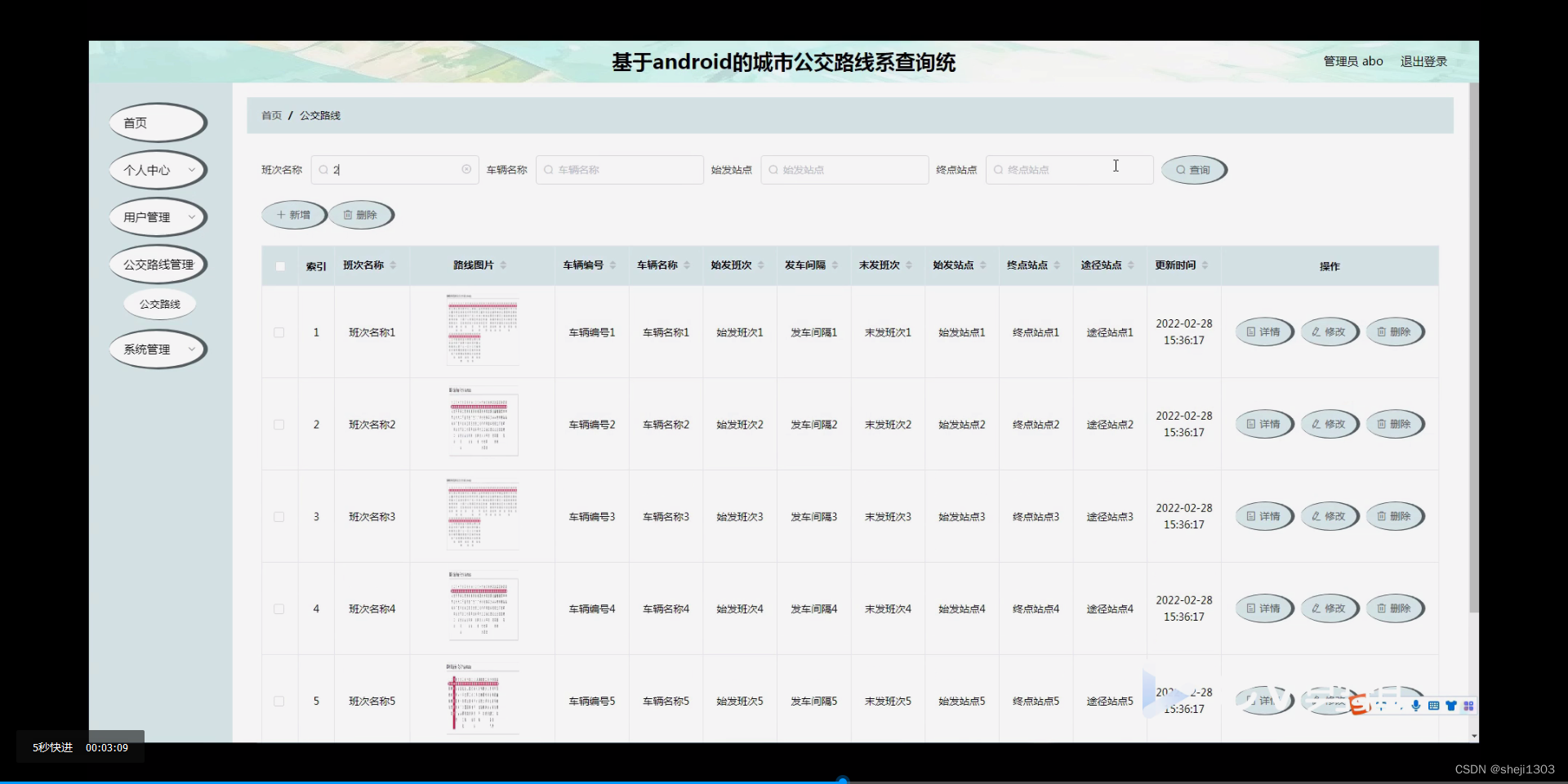Check the checkbox for 班次名称4 row
The width and height of the screenshot is (1568, 784).
278,609
